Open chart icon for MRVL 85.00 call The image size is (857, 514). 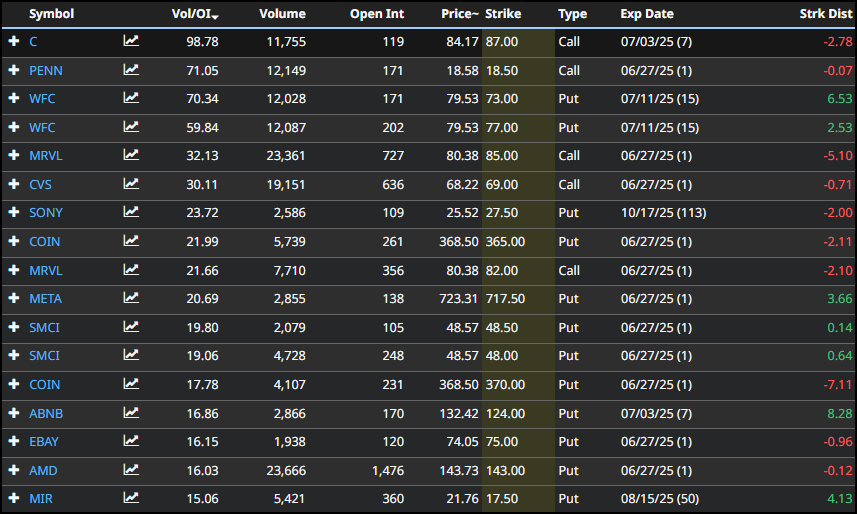click(x=131, y=155)
